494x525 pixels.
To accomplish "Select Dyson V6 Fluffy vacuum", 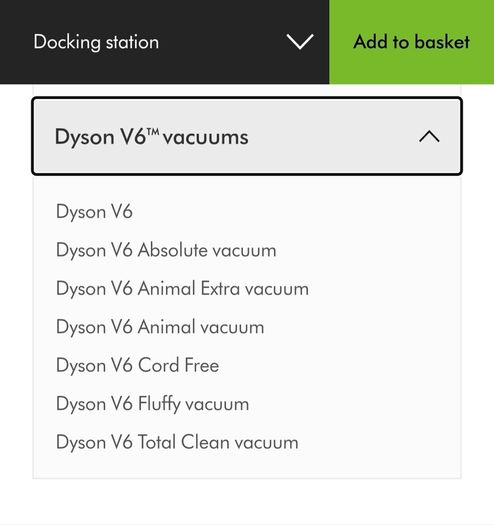I will [x=152, y=404].
